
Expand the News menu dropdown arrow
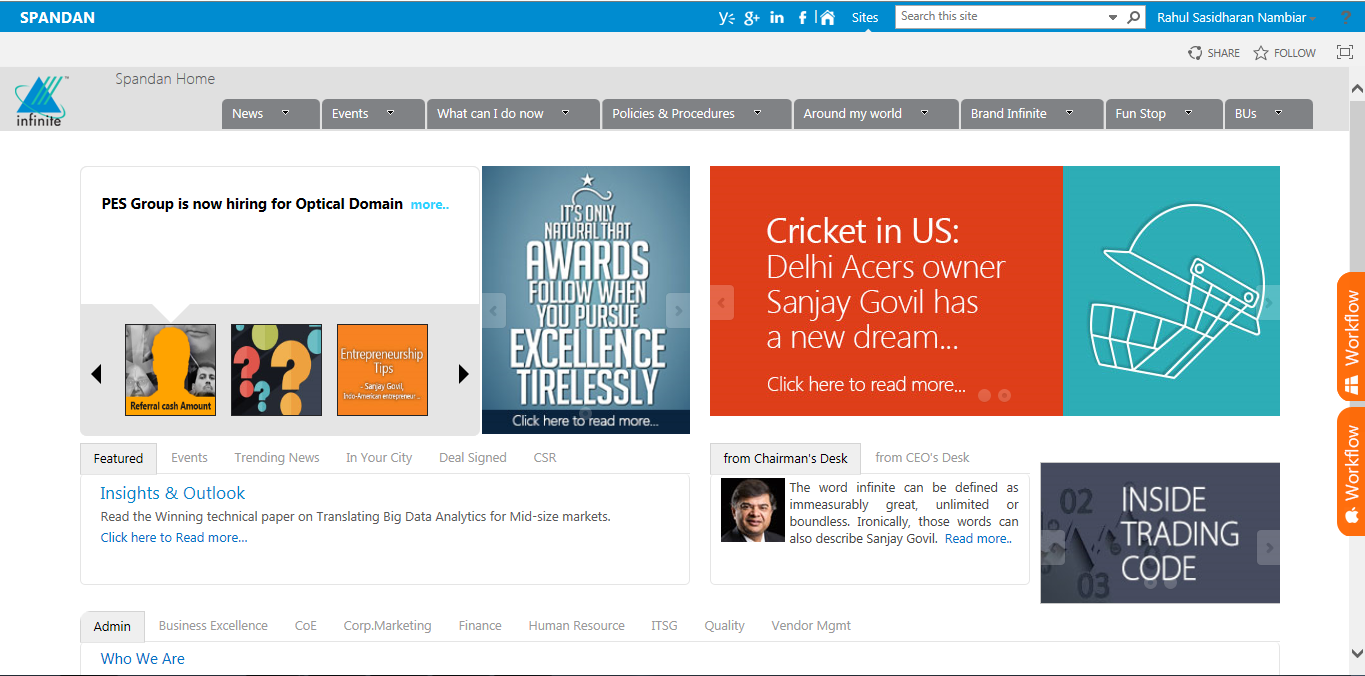point(286,113)
